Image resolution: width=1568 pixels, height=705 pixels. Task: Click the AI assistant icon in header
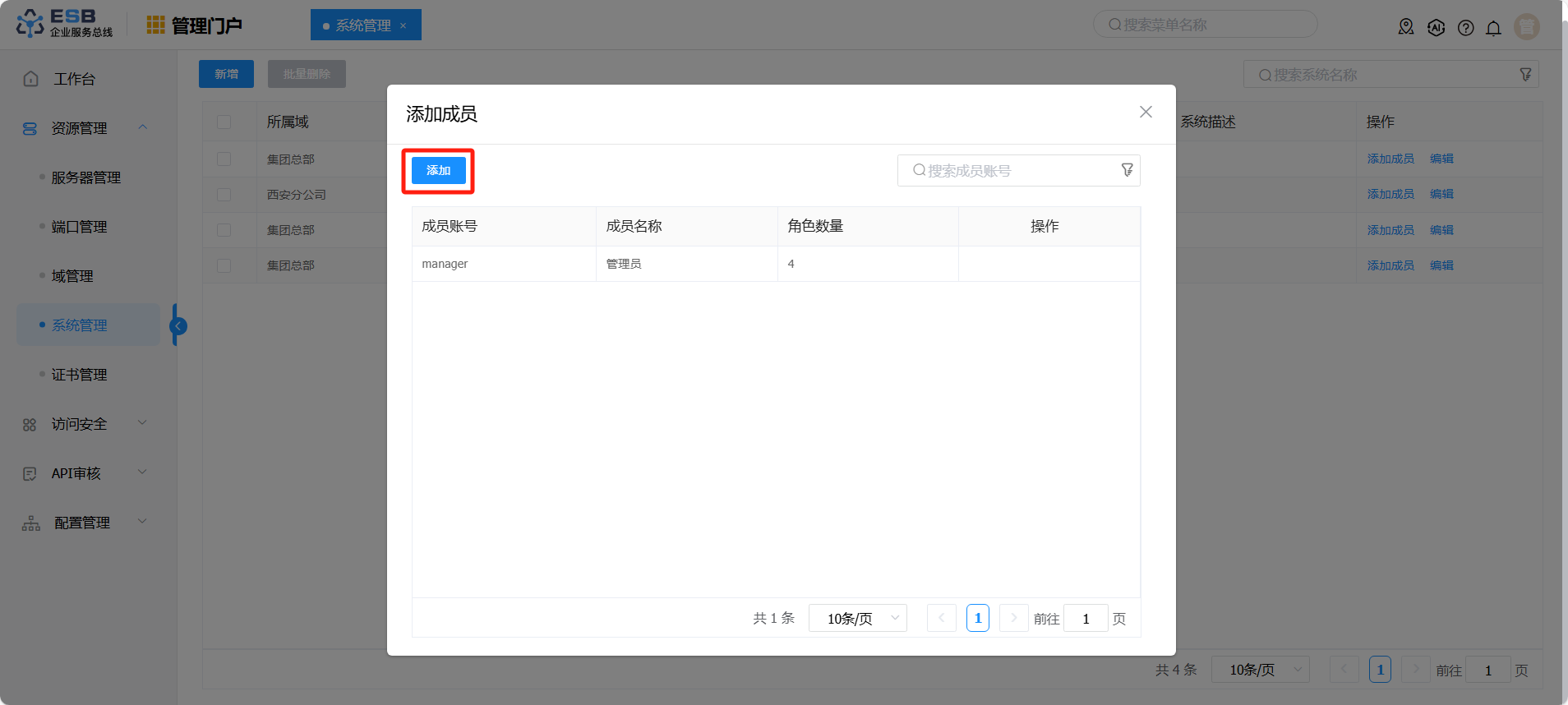pyautogui.click(x=1436, y=28)
